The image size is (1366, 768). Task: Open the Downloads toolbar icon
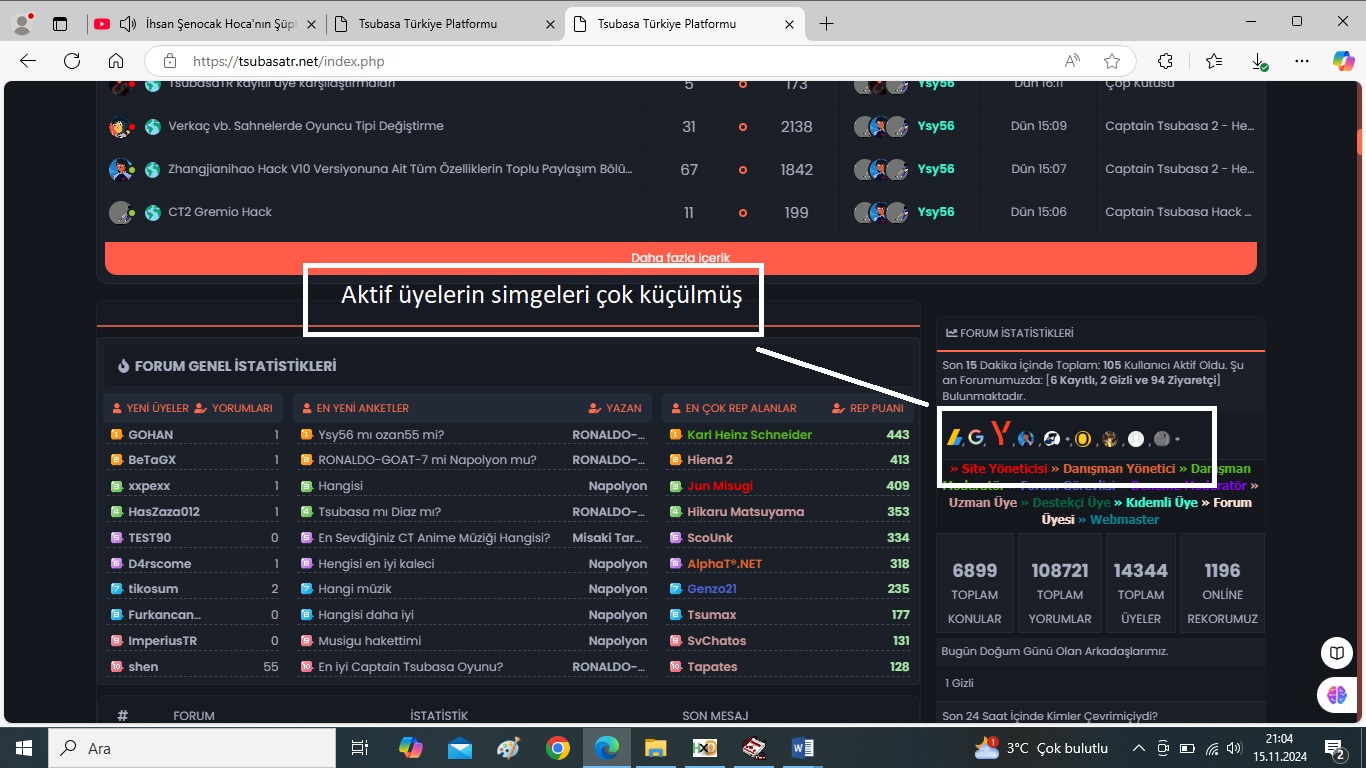1259,61
